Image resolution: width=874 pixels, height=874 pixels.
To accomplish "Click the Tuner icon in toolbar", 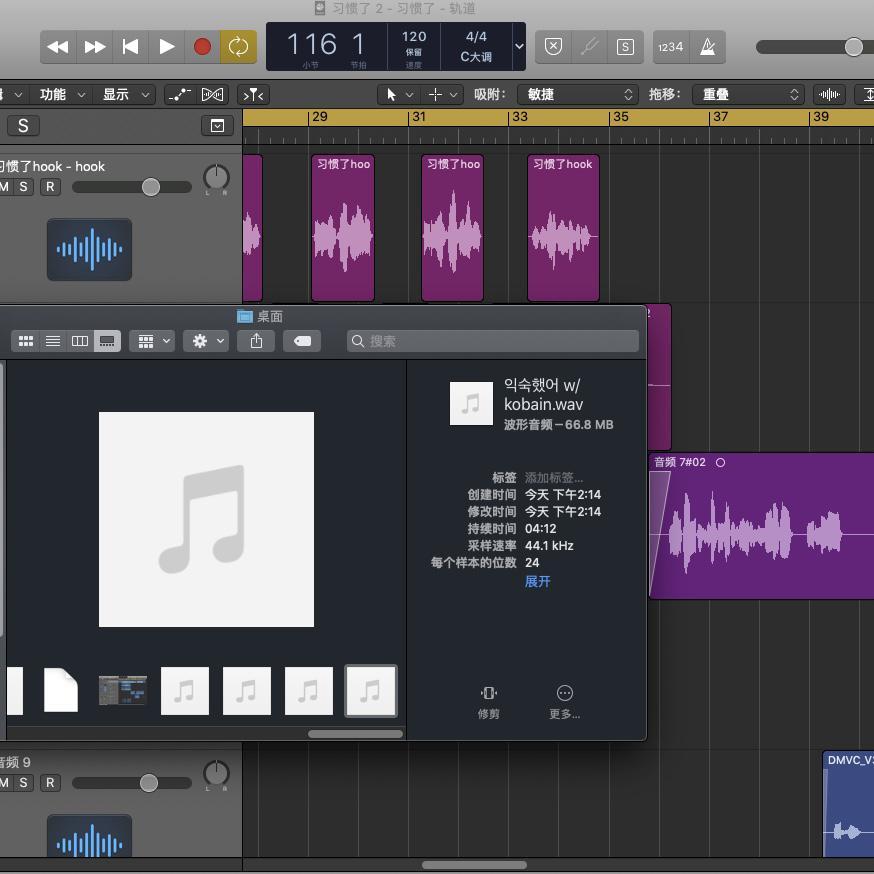I will coord(589,47).
